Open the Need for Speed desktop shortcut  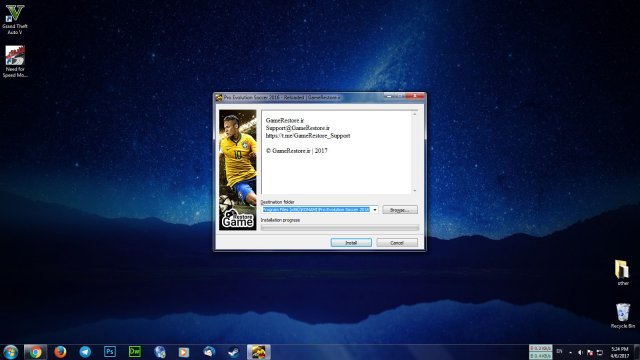(15, 61)
